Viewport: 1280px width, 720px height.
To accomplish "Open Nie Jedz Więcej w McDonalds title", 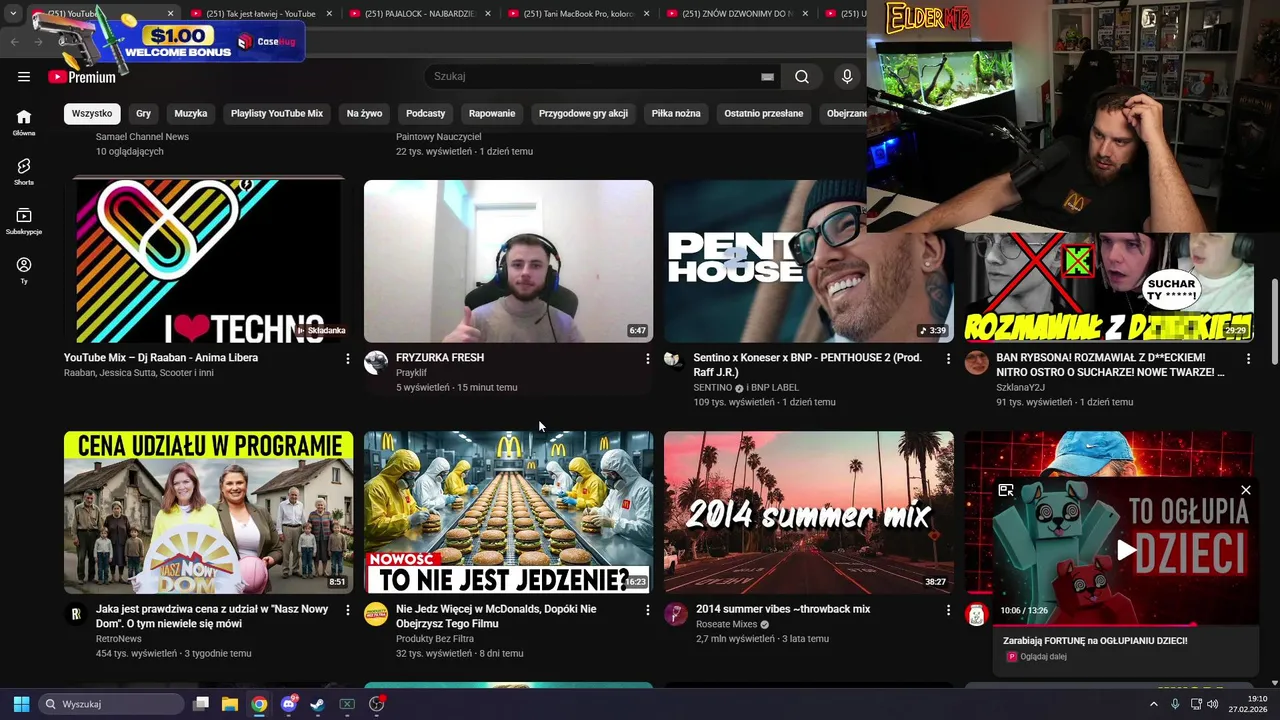I will click(x=496, y=616).
